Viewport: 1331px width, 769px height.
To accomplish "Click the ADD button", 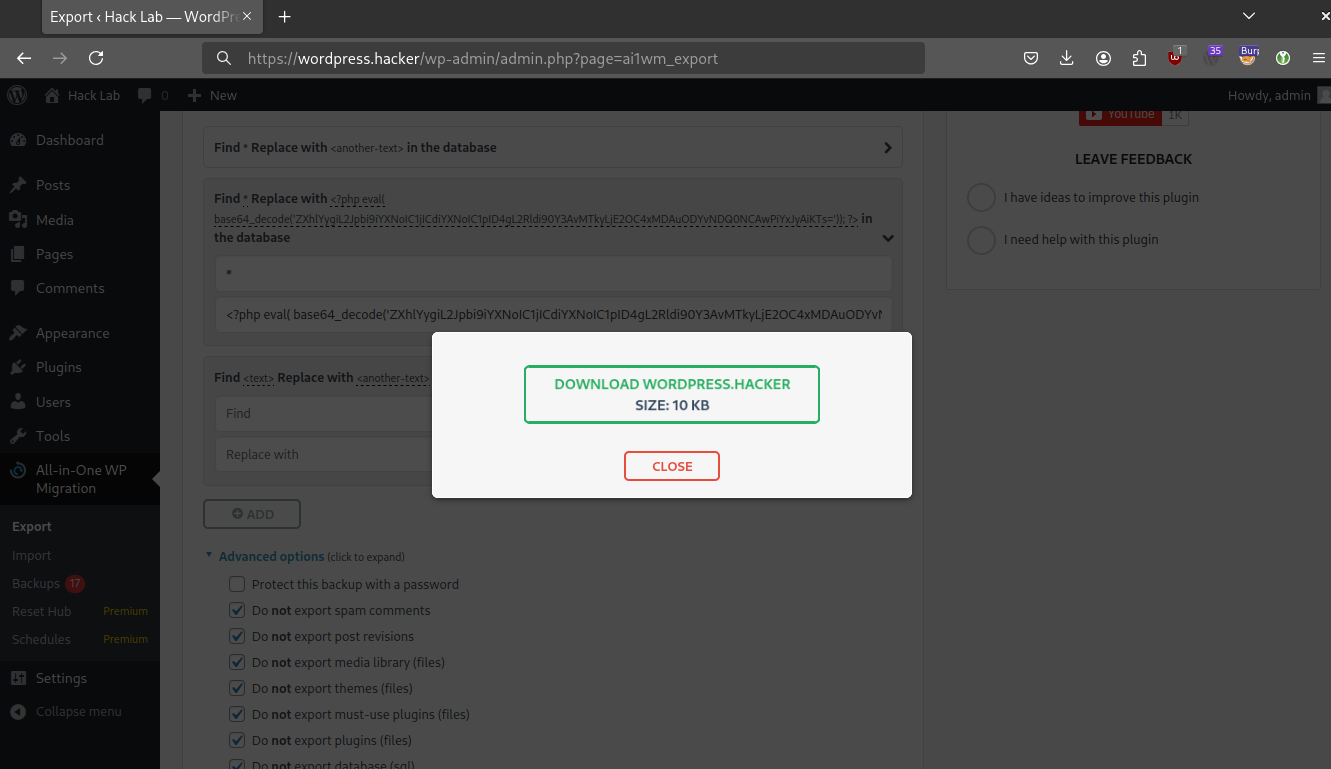I will (x=252, y=514).
